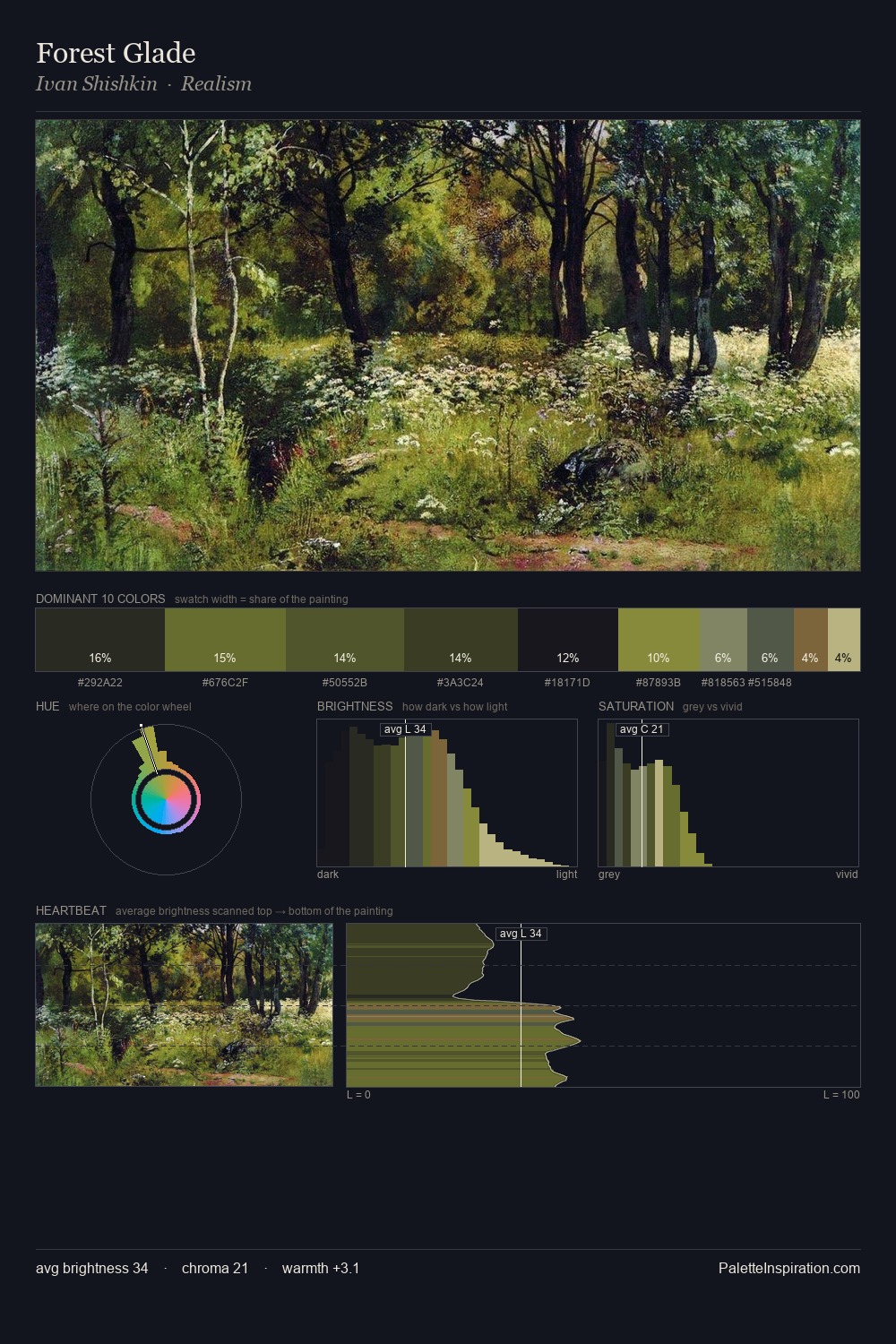Click the Realism style label

216,83
